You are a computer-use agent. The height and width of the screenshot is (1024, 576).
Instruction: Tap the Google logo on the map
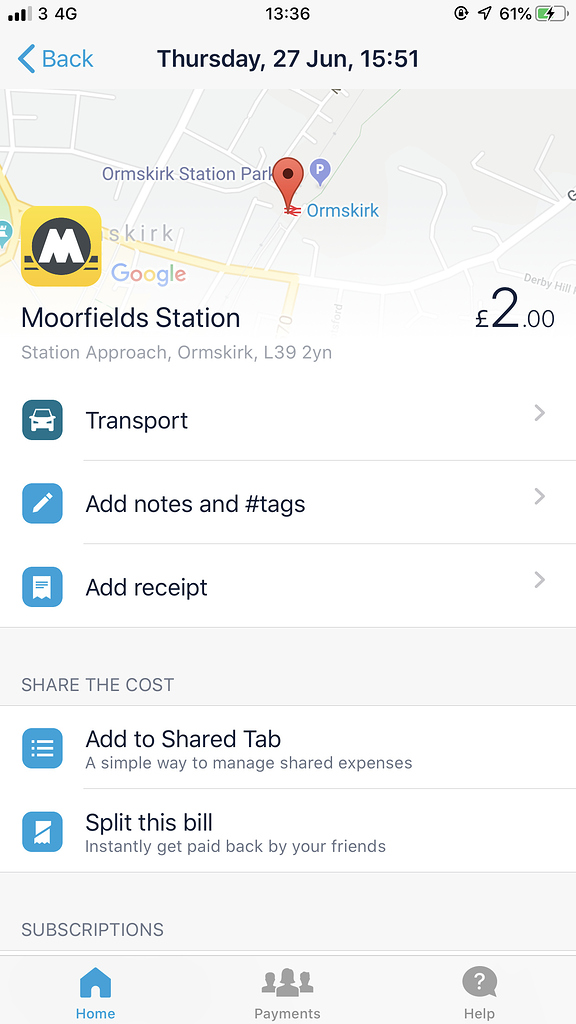coord(148,274)
